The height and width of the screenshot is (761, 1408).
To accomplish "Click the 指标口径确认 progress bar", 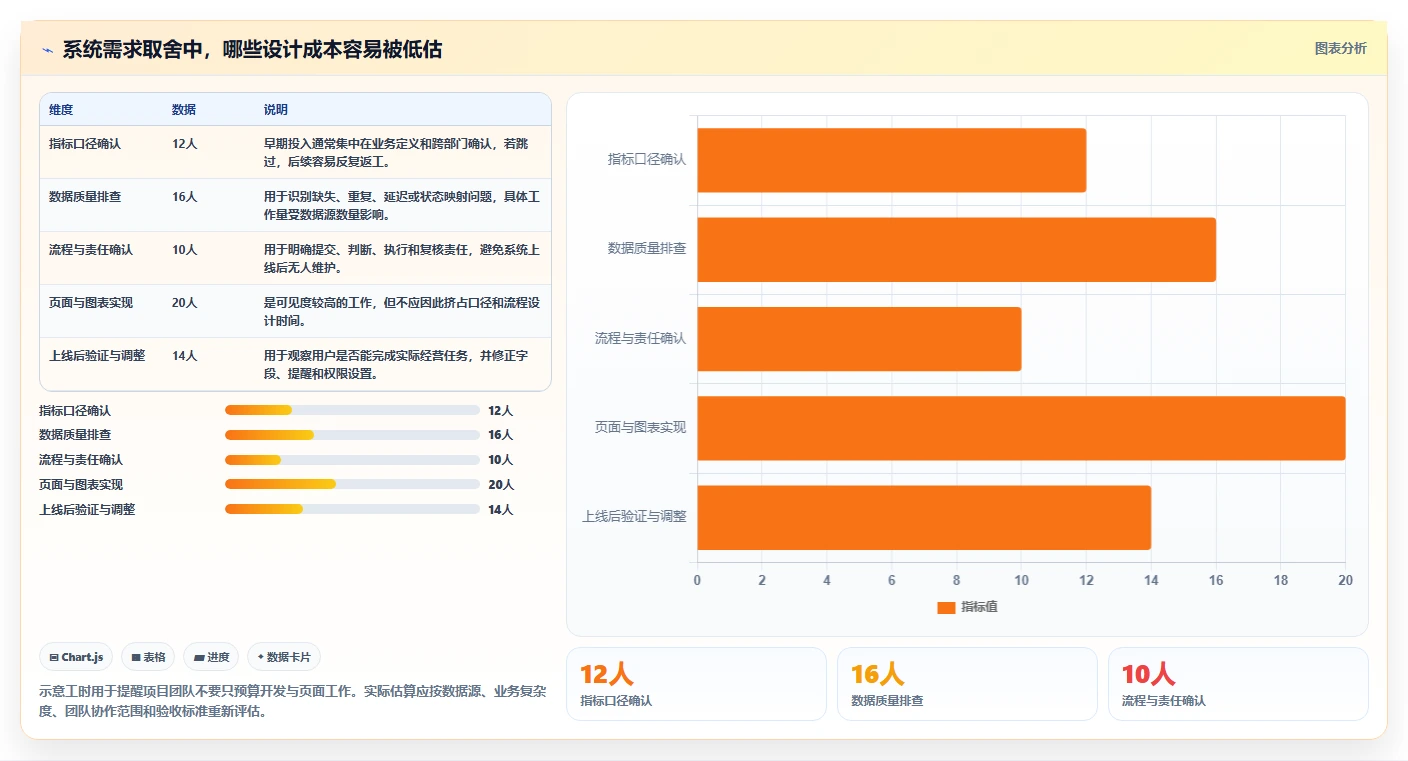I will coord(352,410).
